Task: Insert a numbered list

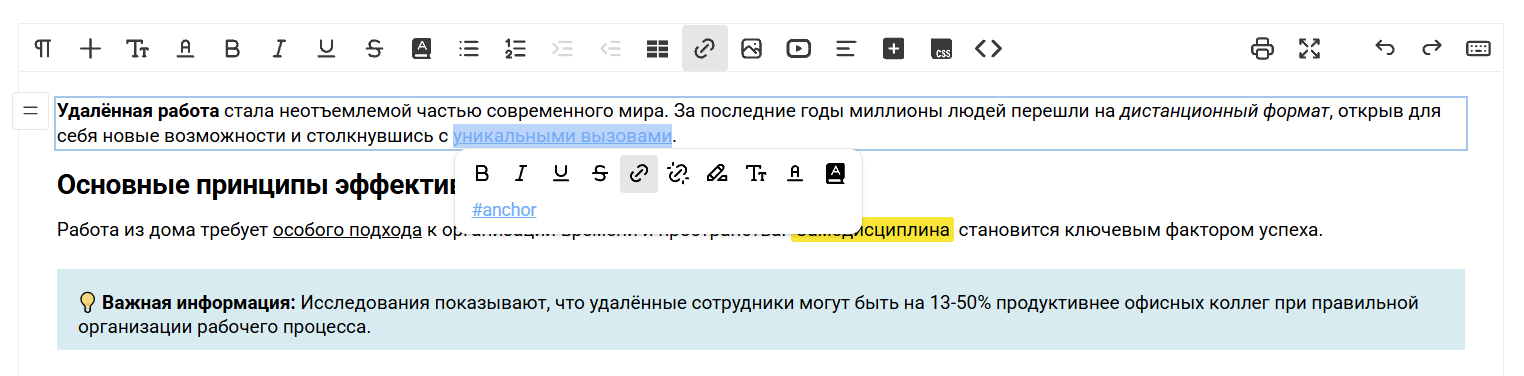Action: pyautogui.click(x=515, y=48)
